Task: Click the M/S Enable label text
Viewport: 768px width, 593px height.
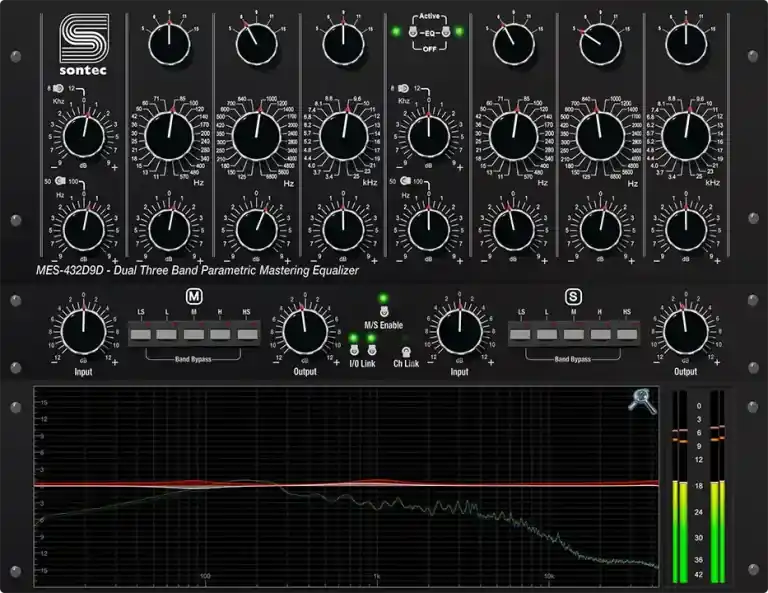Action: 384,325
